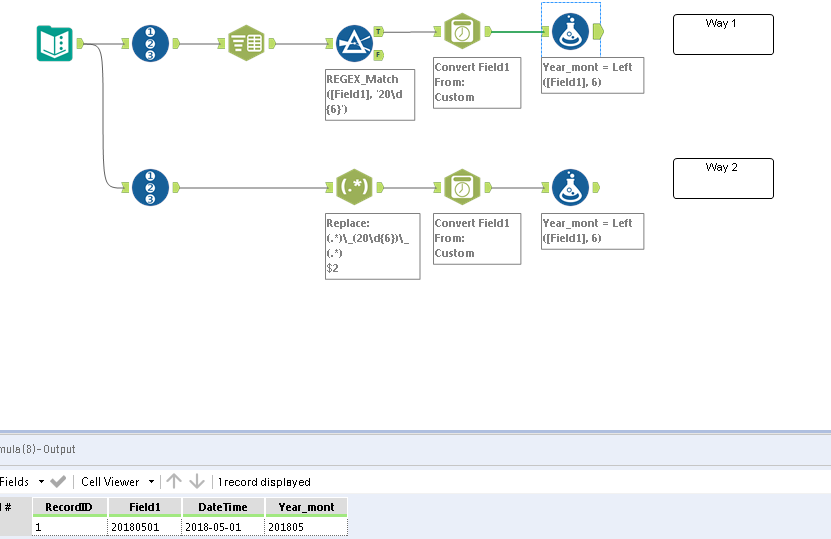Select the cell with value 201805

tap(306, 527)
